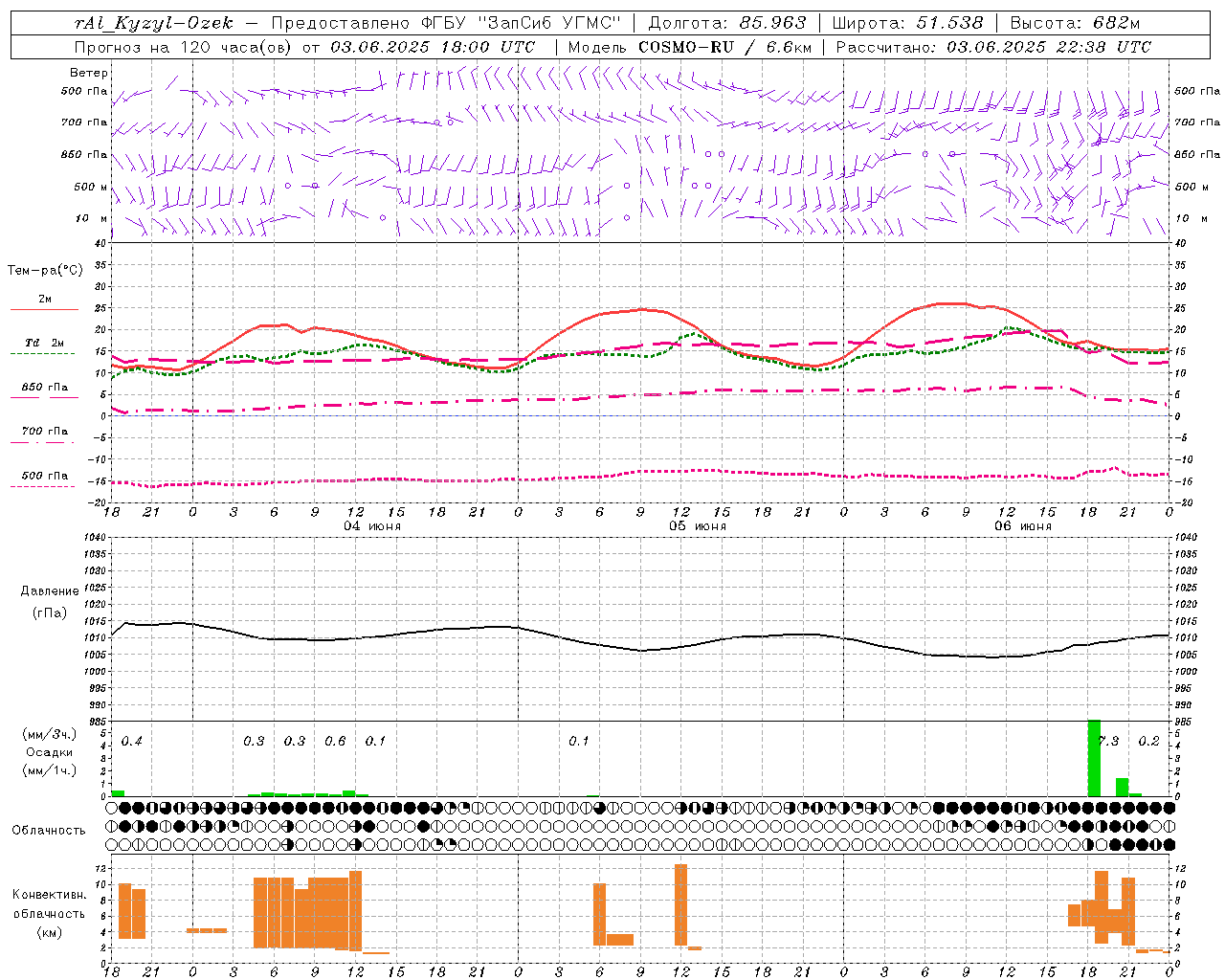Viewport: 1225px width, 980px height.
Task: Click the tallest green precipitation bar
Action: [x=1094, y=758]
